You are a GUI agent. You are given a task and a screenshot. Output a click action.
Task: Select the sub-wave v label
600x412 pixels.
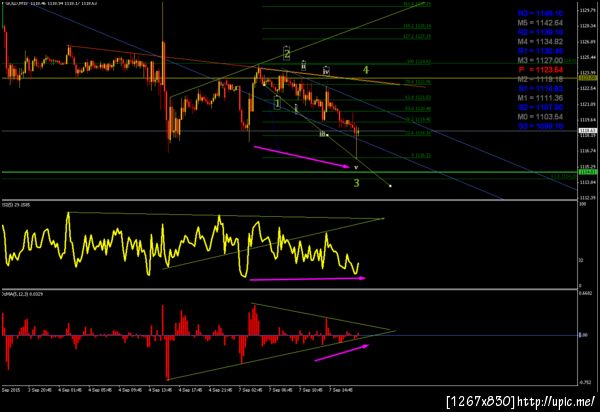click(356, 168)
